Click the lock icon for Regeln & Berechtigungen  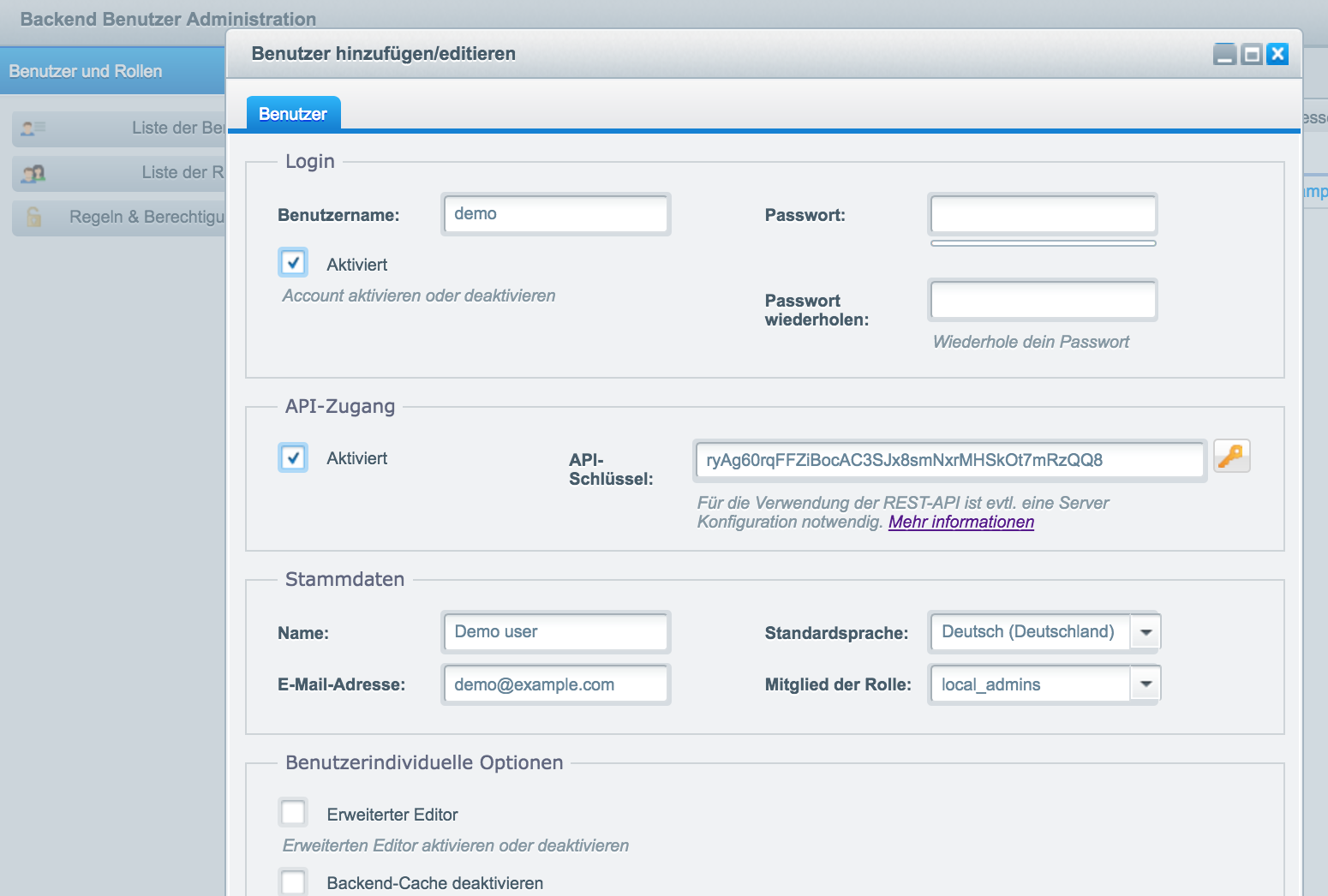click(x=33, y=217)
